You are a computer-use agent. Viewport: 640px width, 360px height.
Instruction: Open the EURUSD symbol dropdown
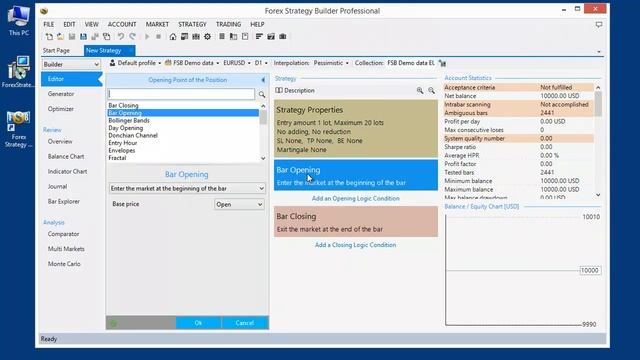click(237, 63)
